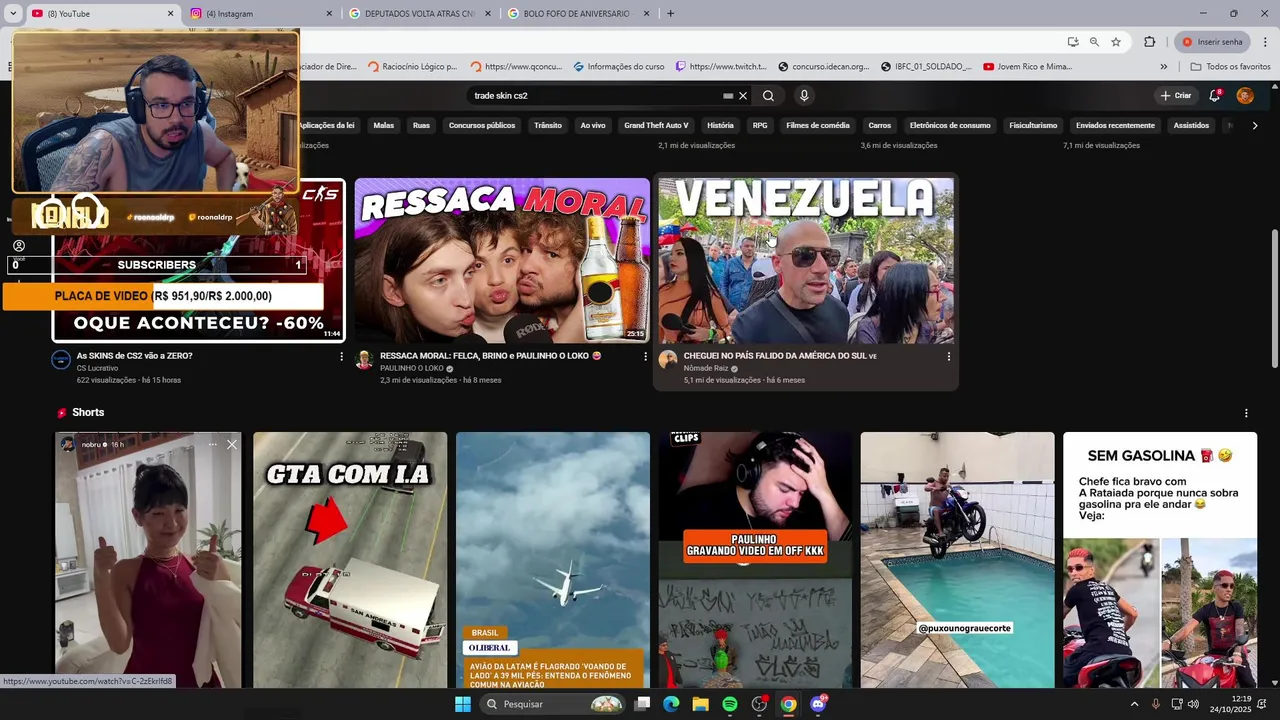Click the install app icon in address bar
The height and width of the screenshot is (720, 1280).
click(x=1073, y=42)
